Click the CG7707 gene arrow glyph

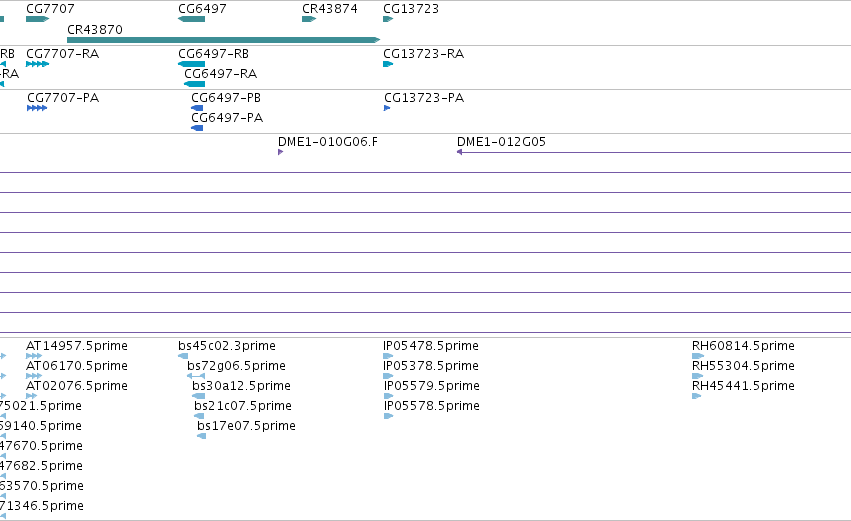tap(37, 19)
